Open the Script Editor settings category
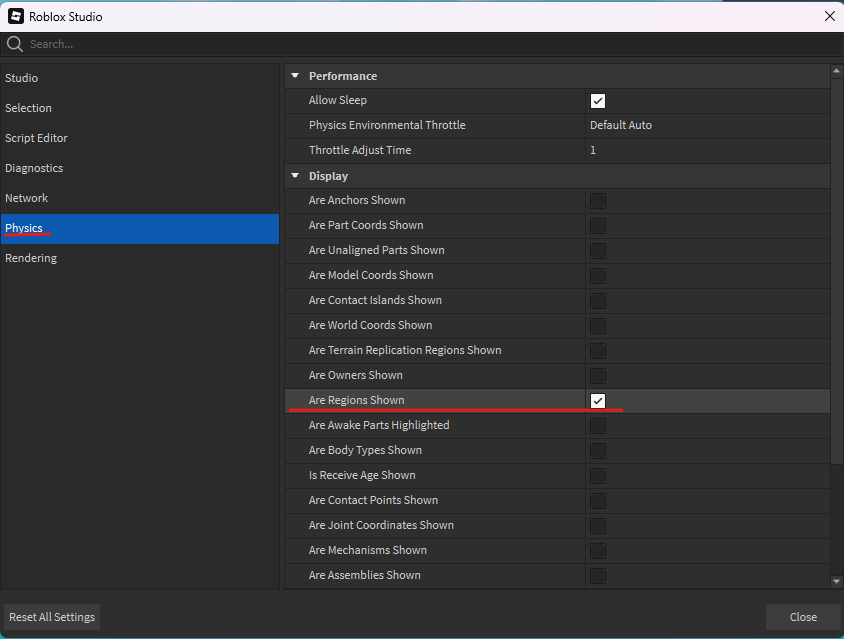The width and height of the screenshot is (844, 639). [139, 138]
